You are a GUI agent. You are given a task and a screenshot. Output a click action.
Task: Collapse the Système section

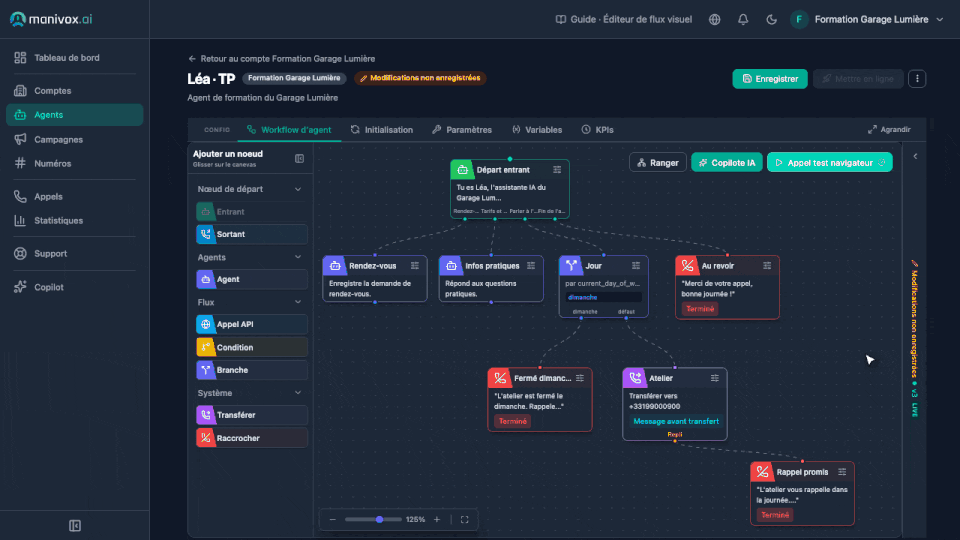coord(298,393)
